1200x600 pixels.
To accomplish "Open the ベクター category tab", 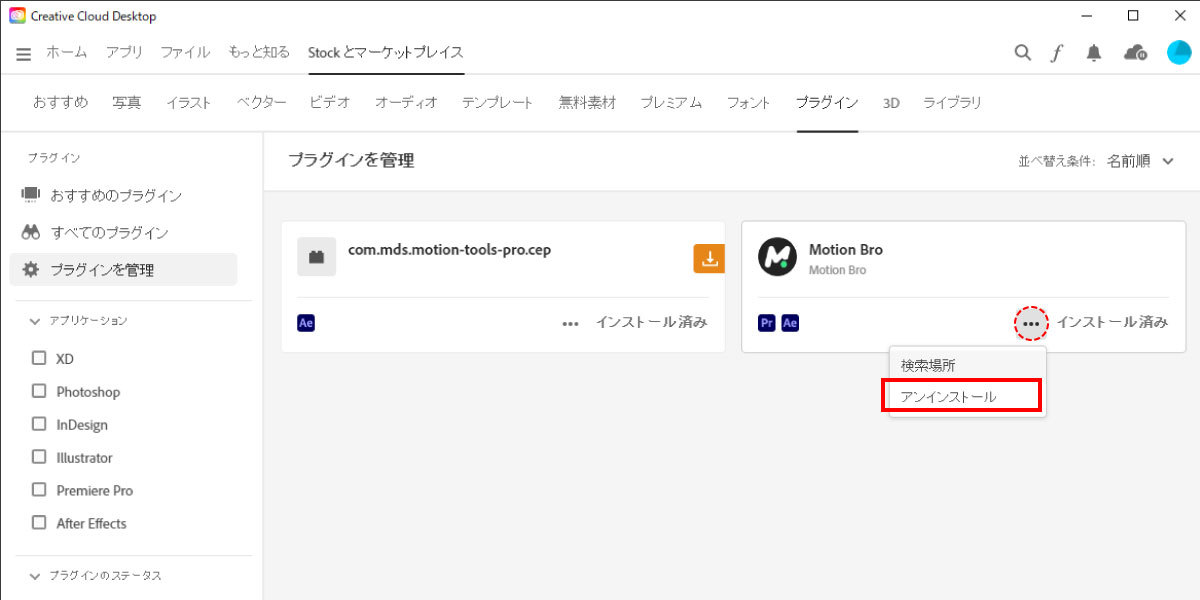I will [261, 102].
